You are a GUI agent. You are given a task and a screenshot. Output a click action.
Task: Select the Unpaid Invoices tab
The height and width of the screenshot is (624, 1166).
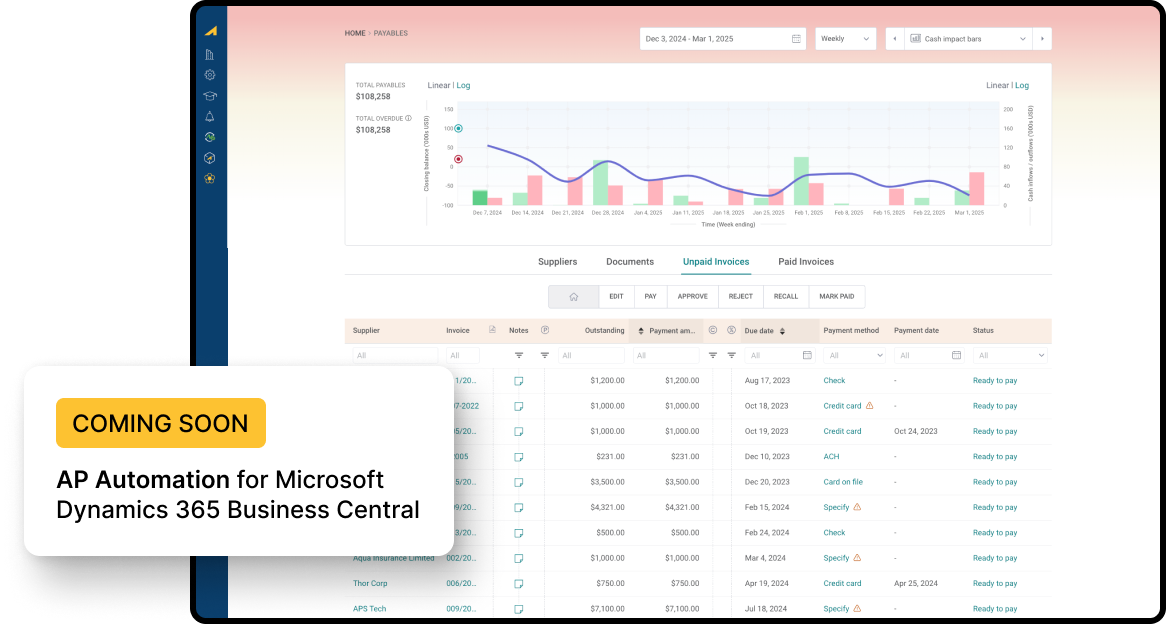coord(716,262)
